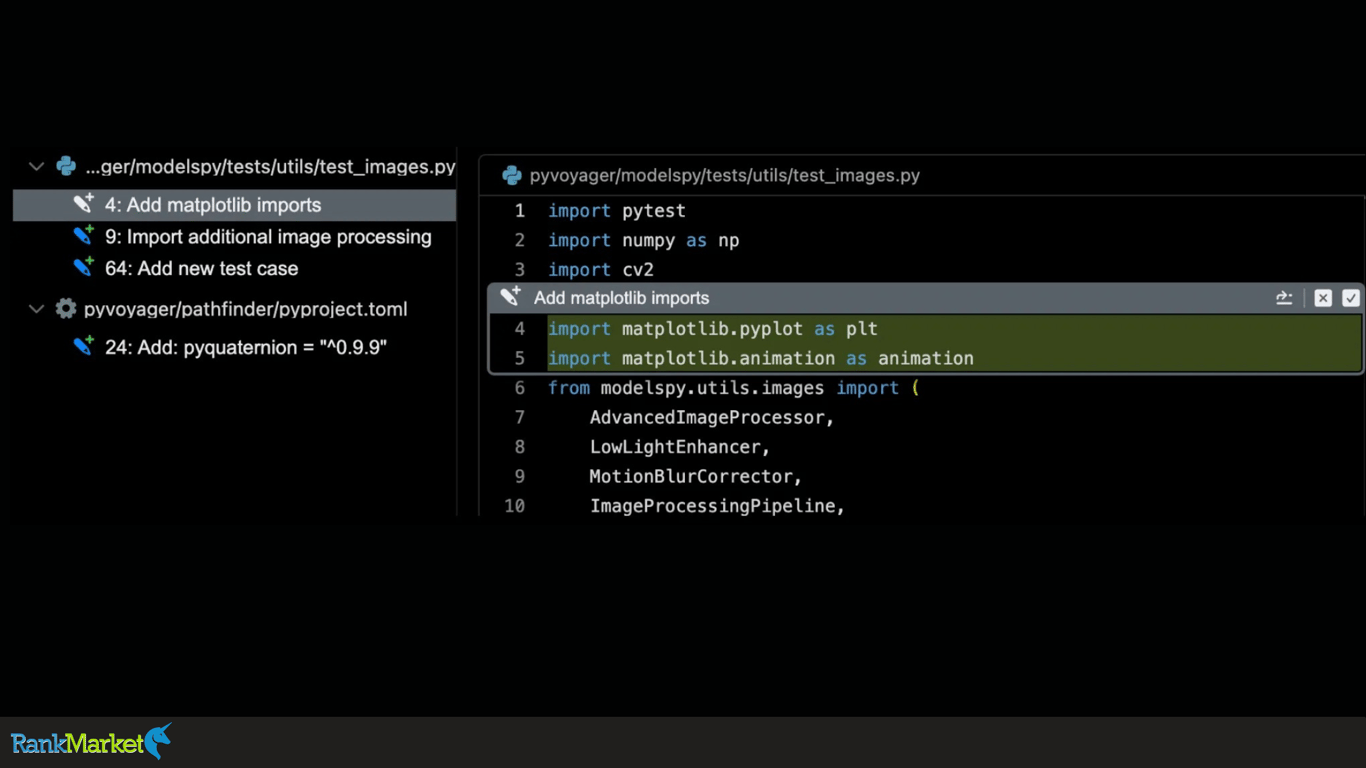Reject the matplotlib imports change via the X
The width and height of the screenshot is (1366, 768).
pyautogui.click(x=1323, y=297)
